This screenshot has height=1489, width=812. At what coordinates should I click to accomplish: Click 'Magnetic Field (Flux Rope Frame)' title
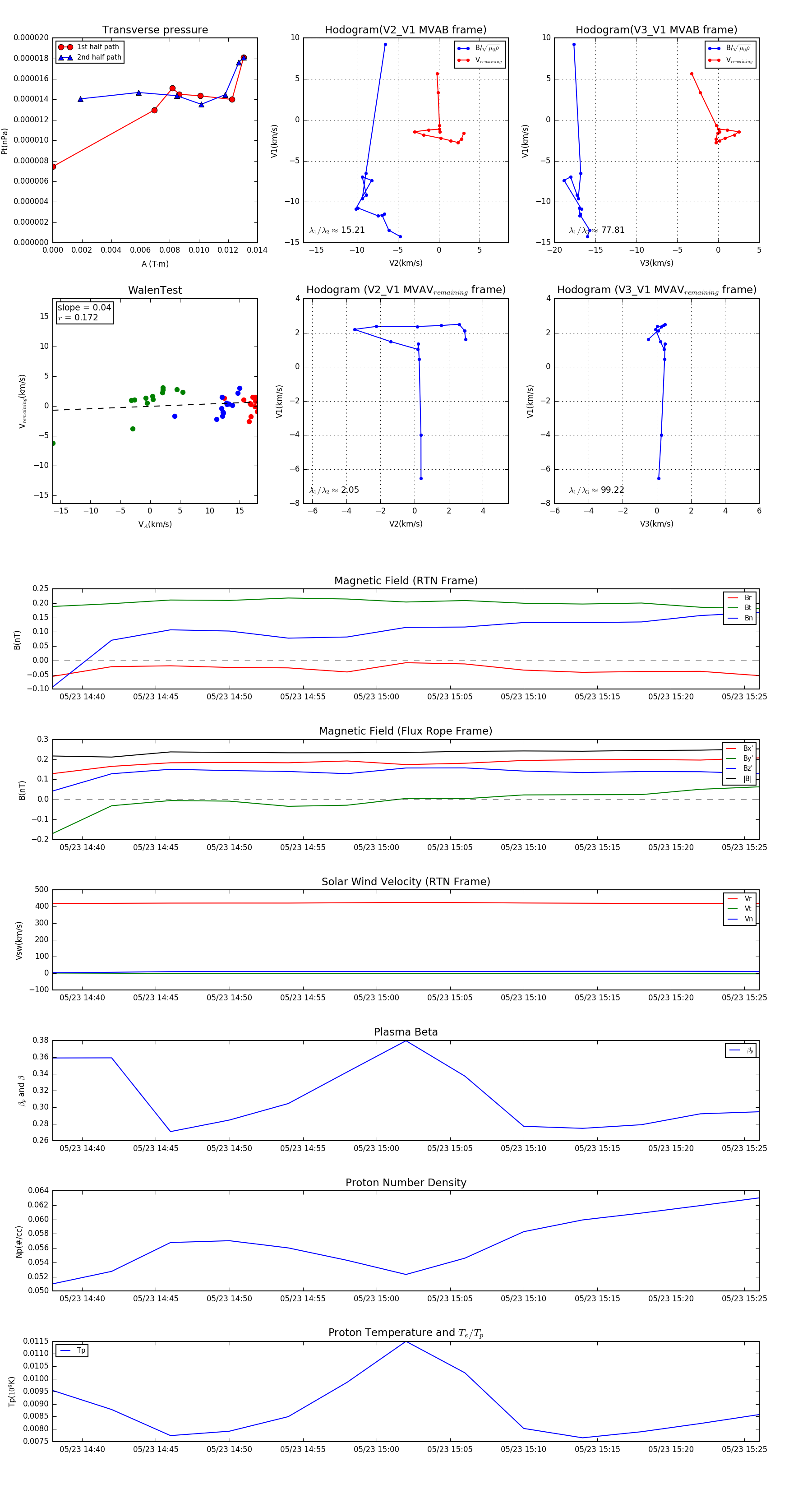pos(406,731)
